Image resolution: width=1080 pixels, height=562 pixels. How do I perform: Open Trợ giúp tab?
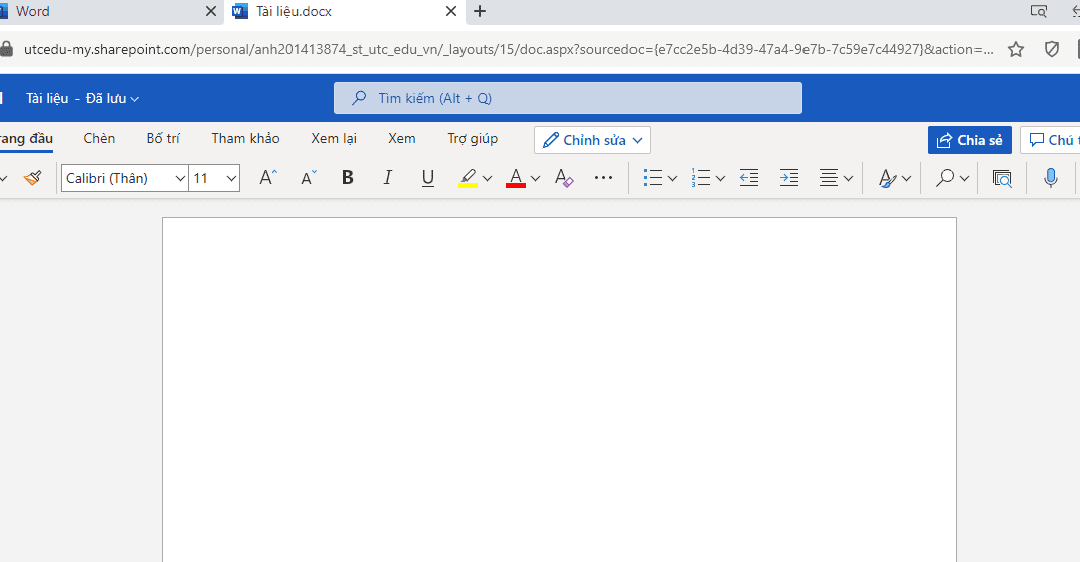coord(472,138)
